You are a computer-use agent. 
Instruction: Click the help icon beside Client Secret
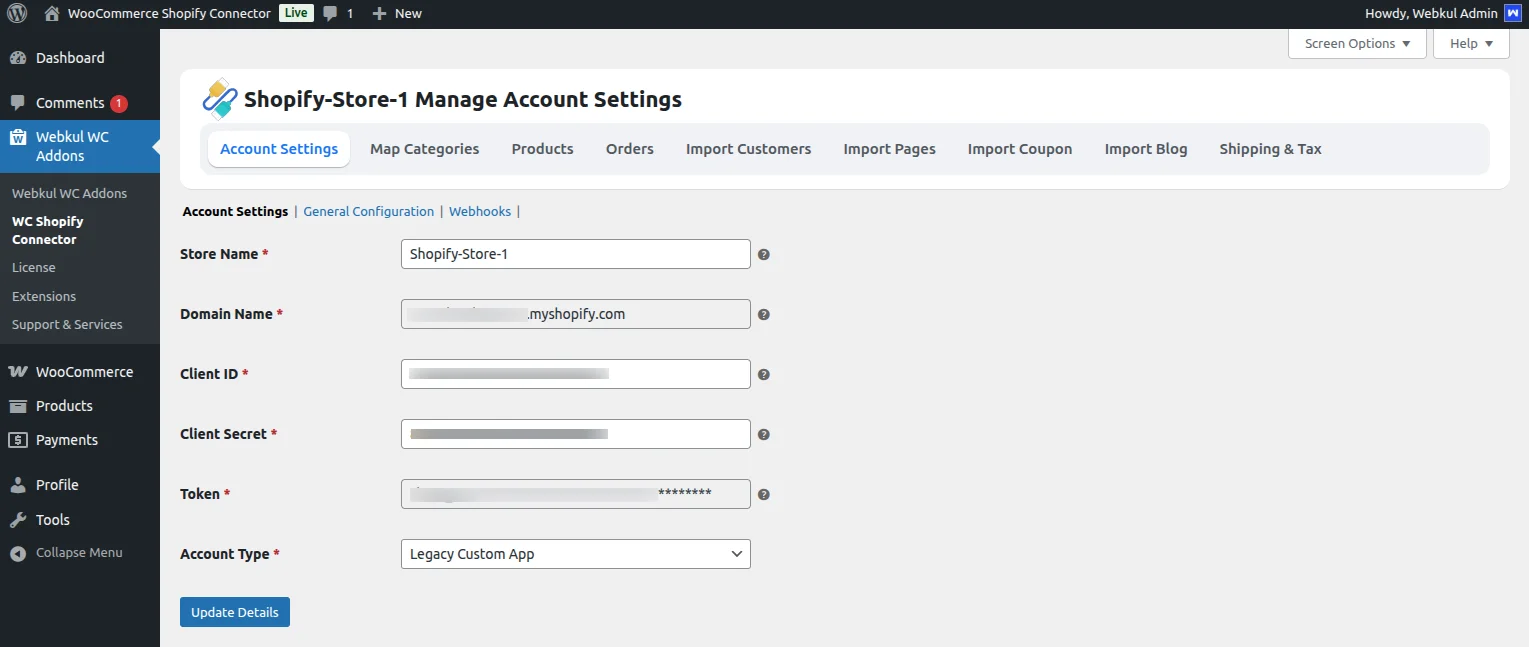tap(764, 435)
